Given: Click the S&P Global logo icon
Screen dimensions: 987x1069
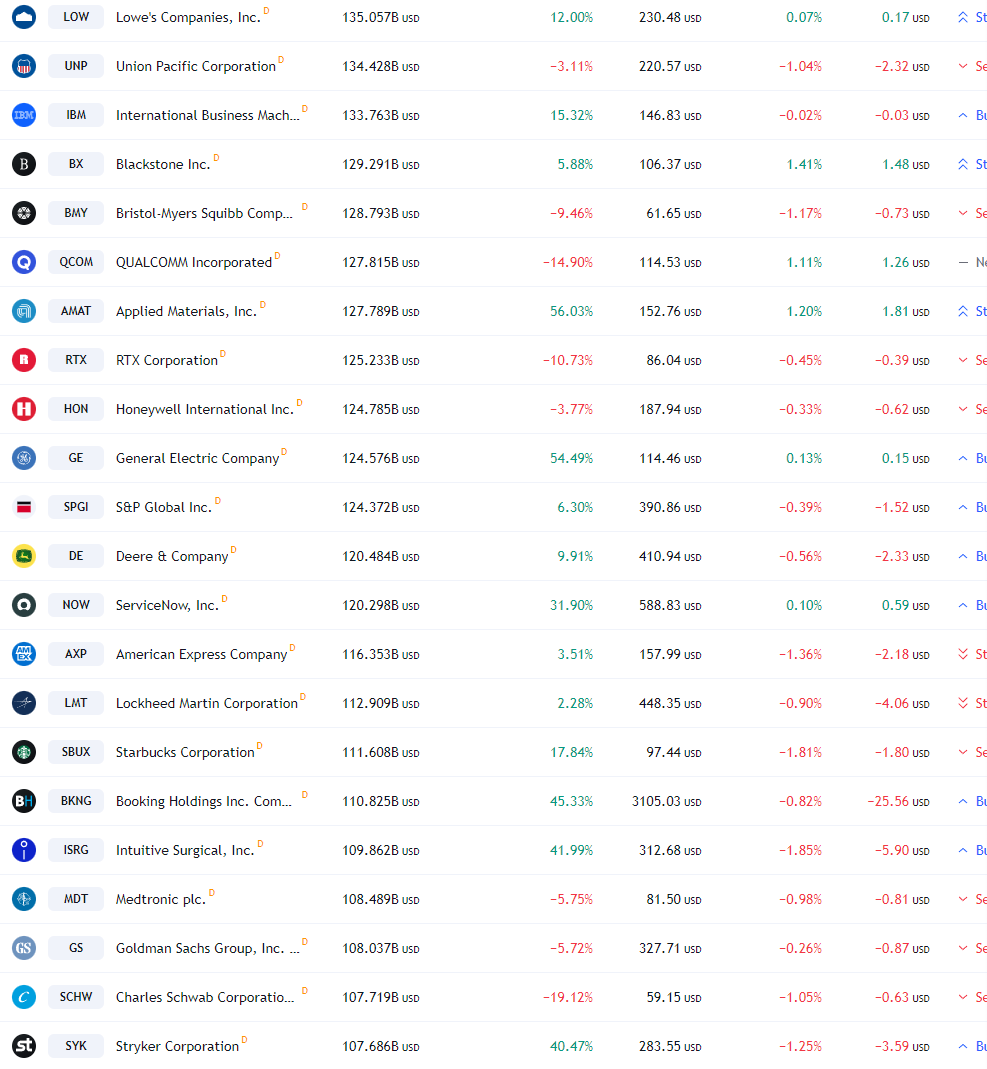Looking at the screenshot, I should click(x=24, y=507).
